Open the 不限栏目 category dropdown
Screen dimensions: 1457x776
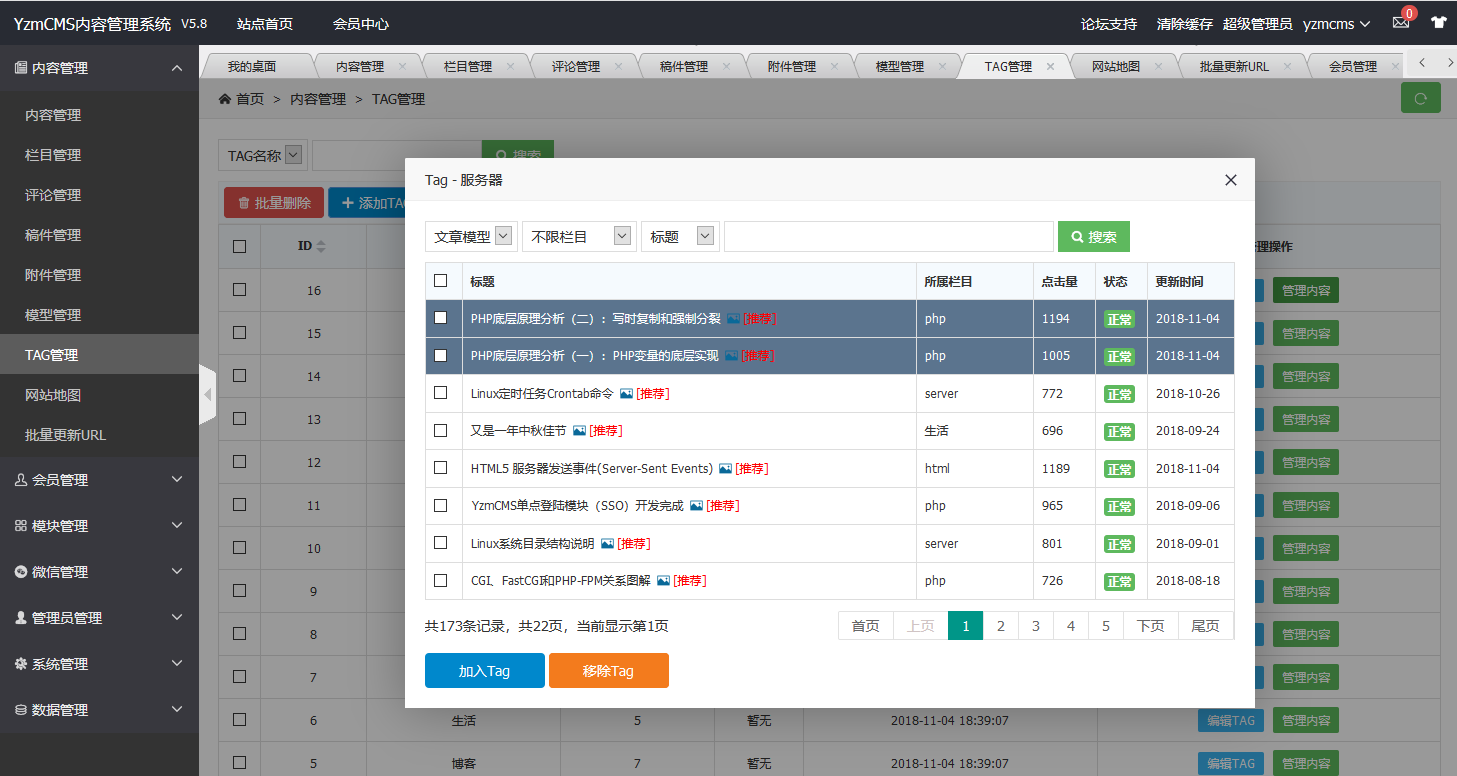click(x=579, y=237)
